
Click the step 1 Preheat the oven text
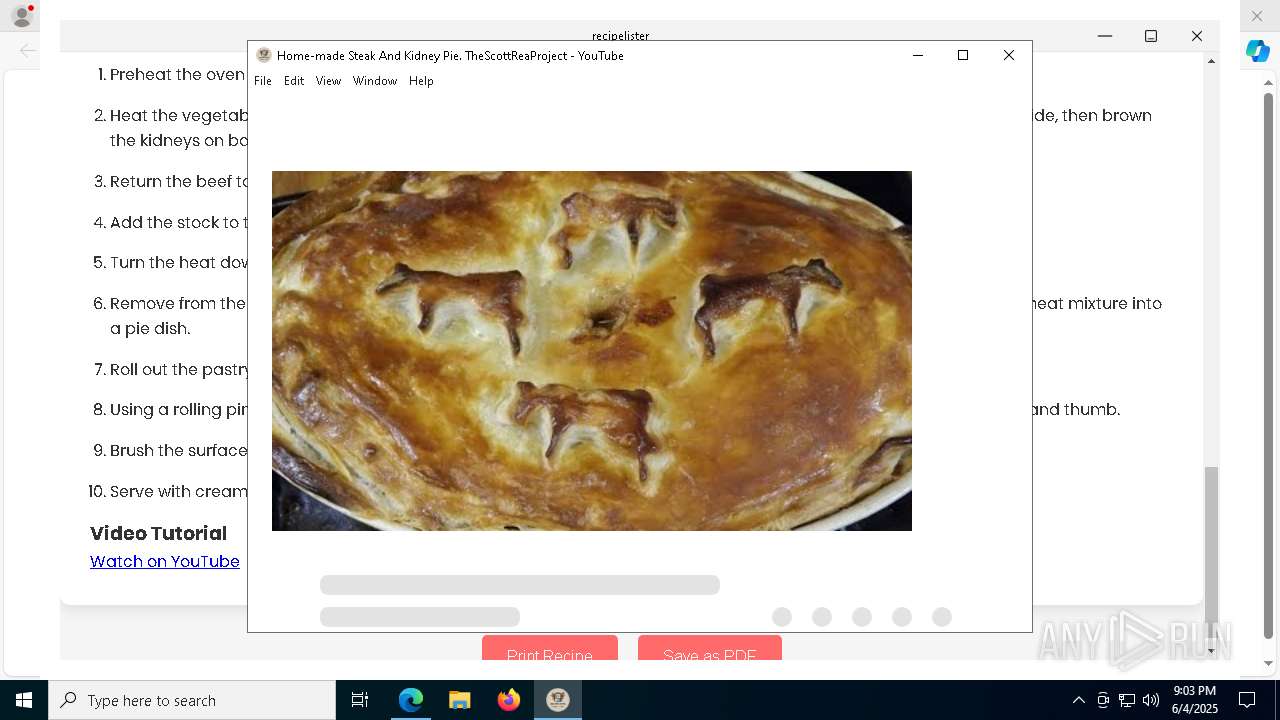tap(178, 74)
